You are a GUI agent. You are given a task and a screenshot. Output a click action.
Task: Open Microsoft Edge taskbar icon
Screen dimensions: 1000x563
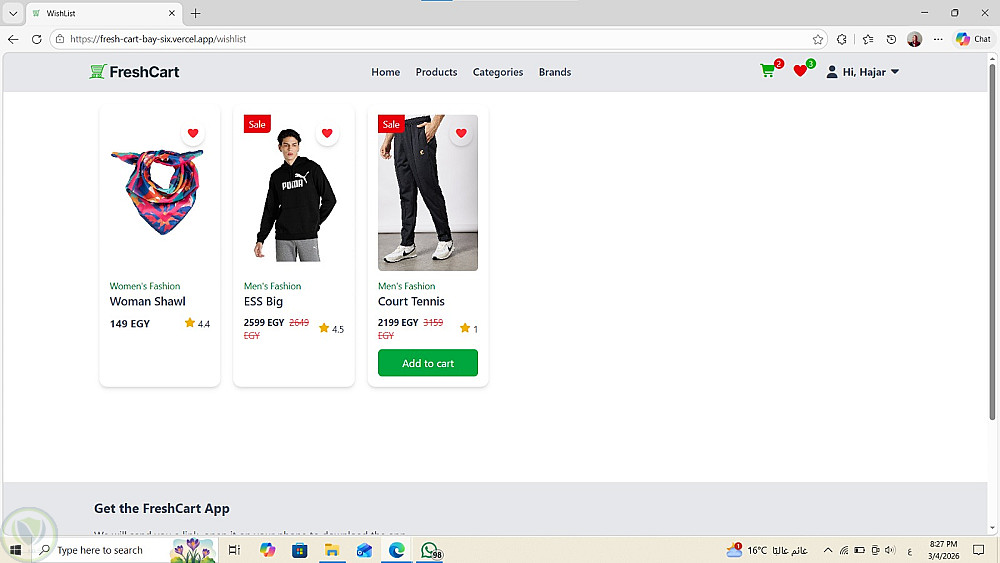397,550
